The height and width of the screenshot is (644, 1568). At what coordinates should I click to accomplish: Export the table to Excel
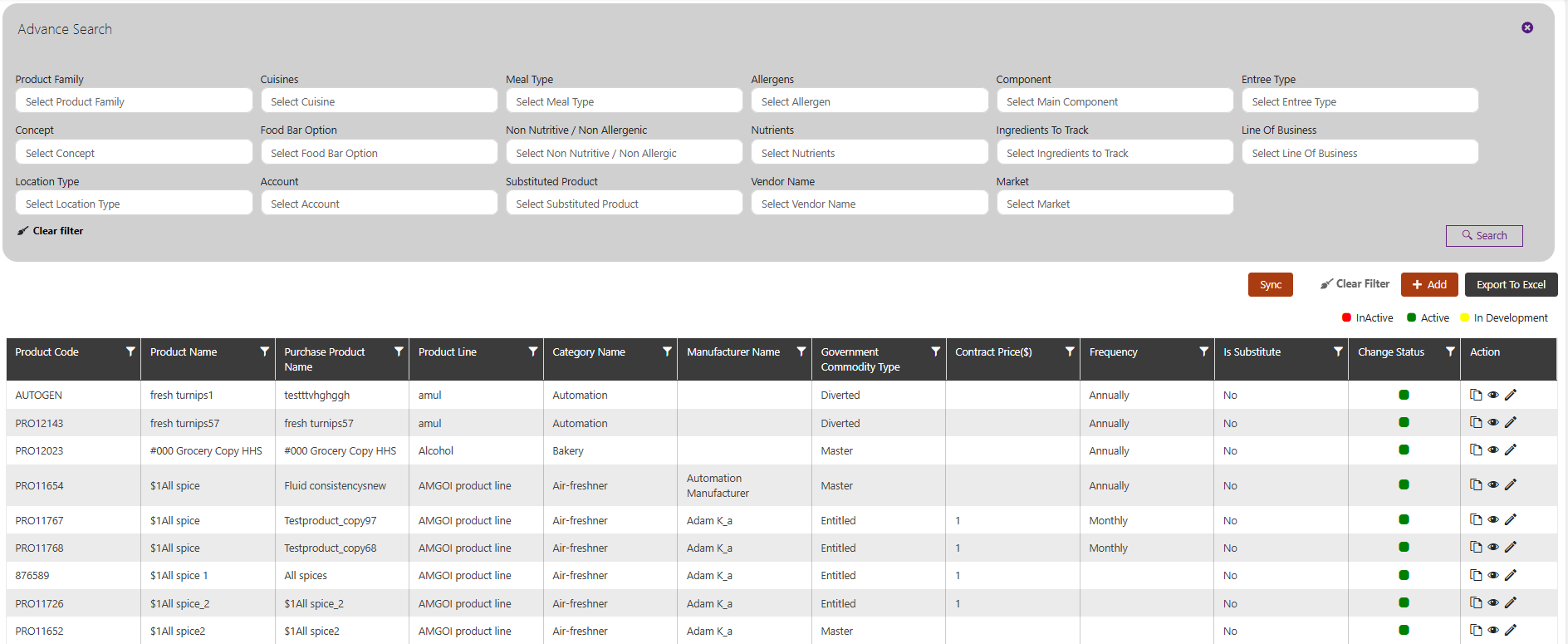1511,284
